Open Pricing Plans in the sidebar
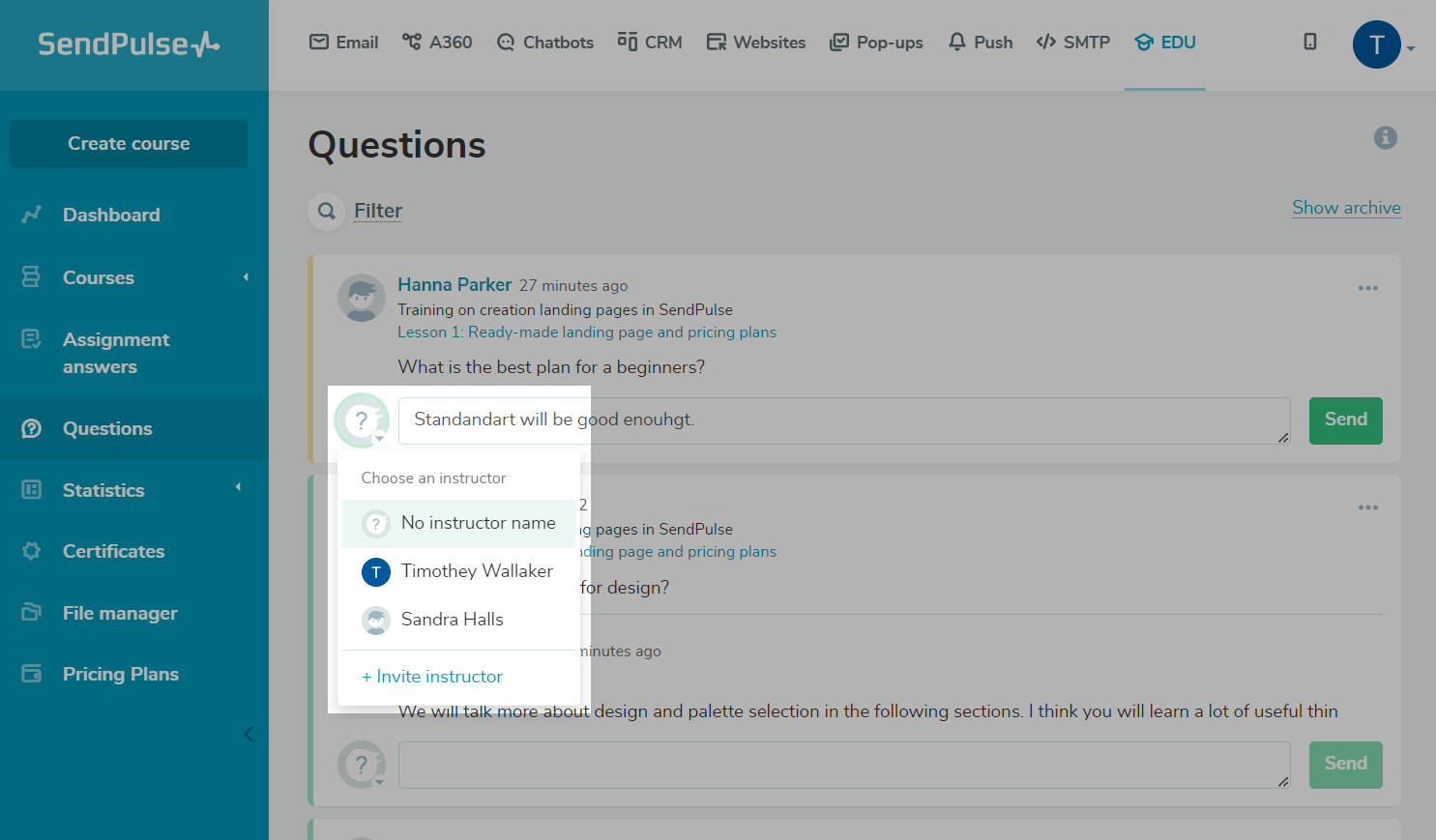The width and height of the screenshot is (1436, 840). point(120,675)
